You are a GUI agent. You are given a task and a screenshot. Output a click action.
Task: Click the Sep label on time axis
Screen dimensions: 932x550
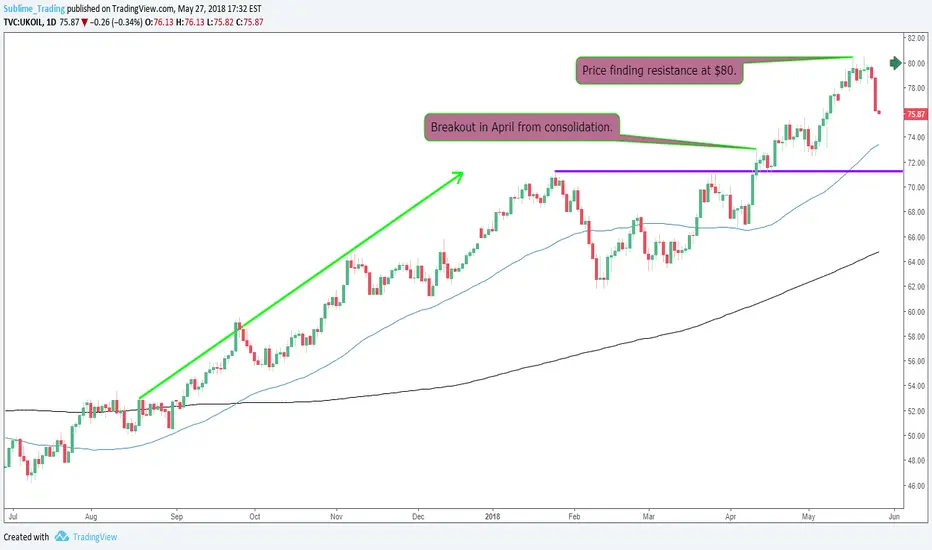tap(177, 516)
